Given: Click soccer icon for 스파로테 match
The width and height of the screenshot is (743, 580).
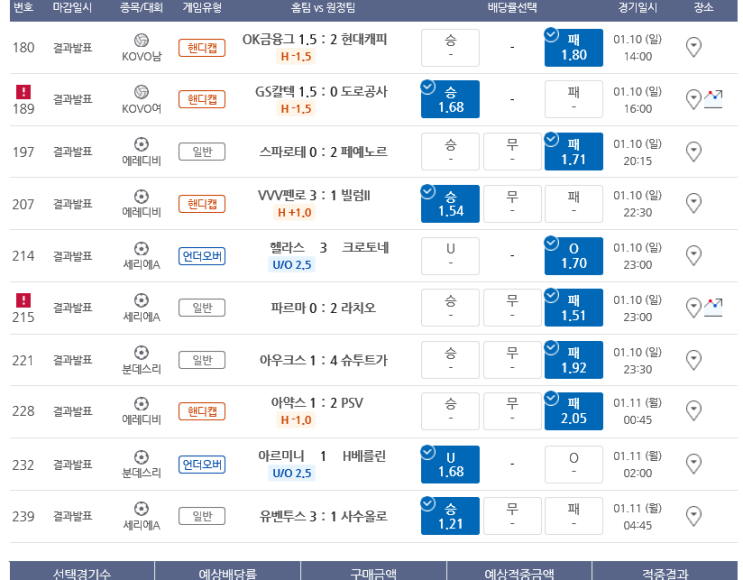Looking at the screenshot, I should coord(141,144).
